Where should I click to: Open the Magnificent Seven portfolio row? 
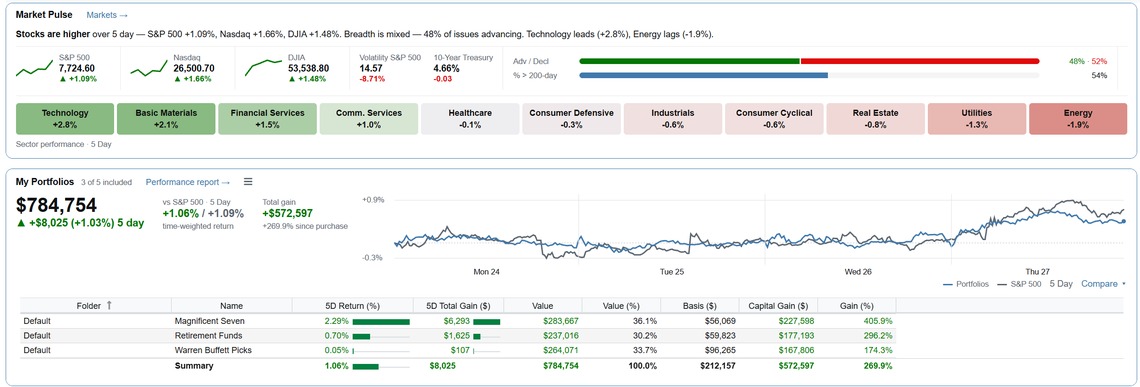tap(458, 321)
